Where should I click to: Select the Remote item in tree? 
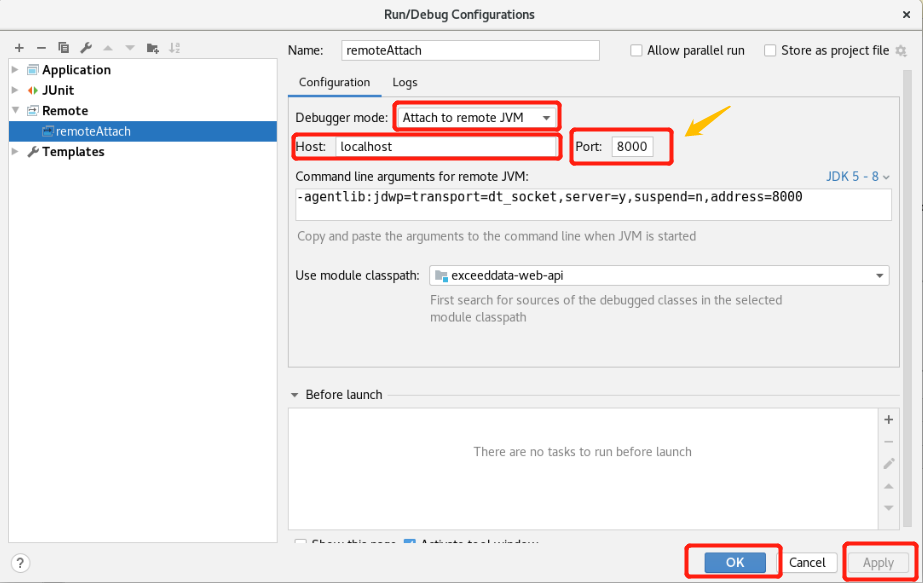click(x=65, y=111)
